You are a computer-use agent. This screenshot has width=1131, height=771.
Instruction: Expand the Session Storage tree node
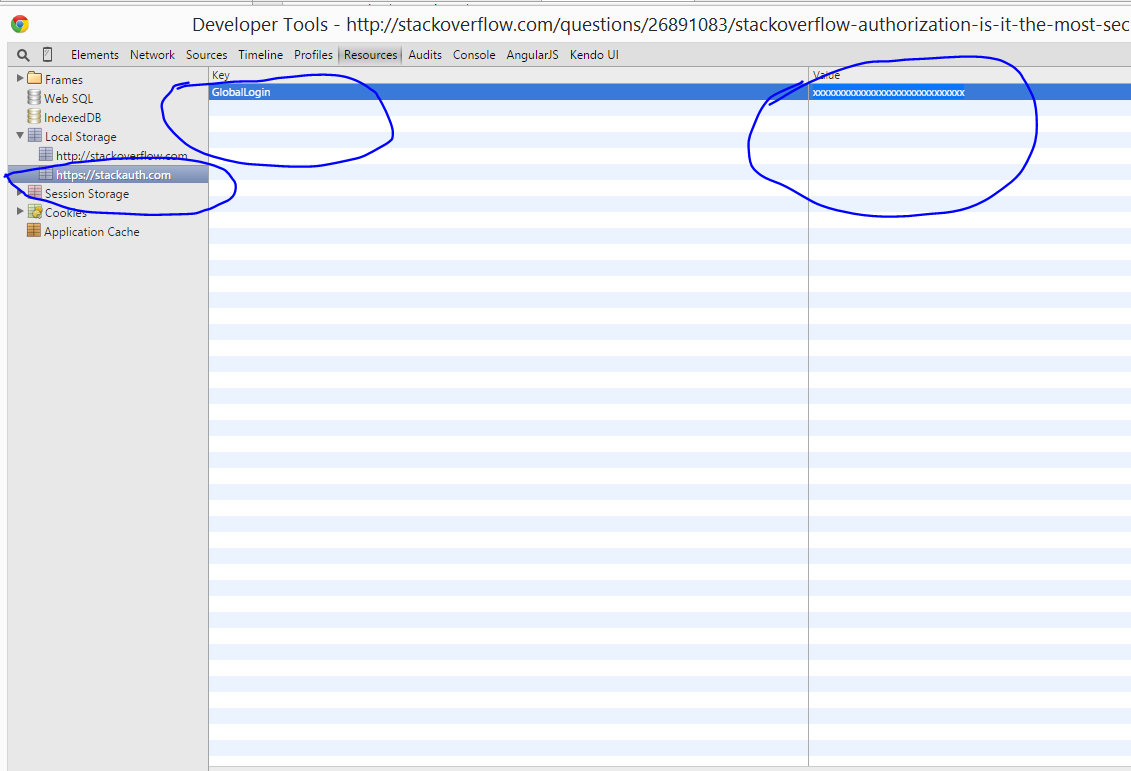coord(20,193)
